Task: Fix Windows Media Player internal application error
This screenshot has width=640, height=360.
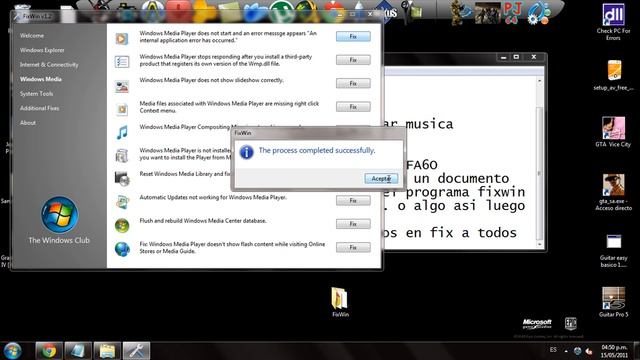Action: point(353,36)
